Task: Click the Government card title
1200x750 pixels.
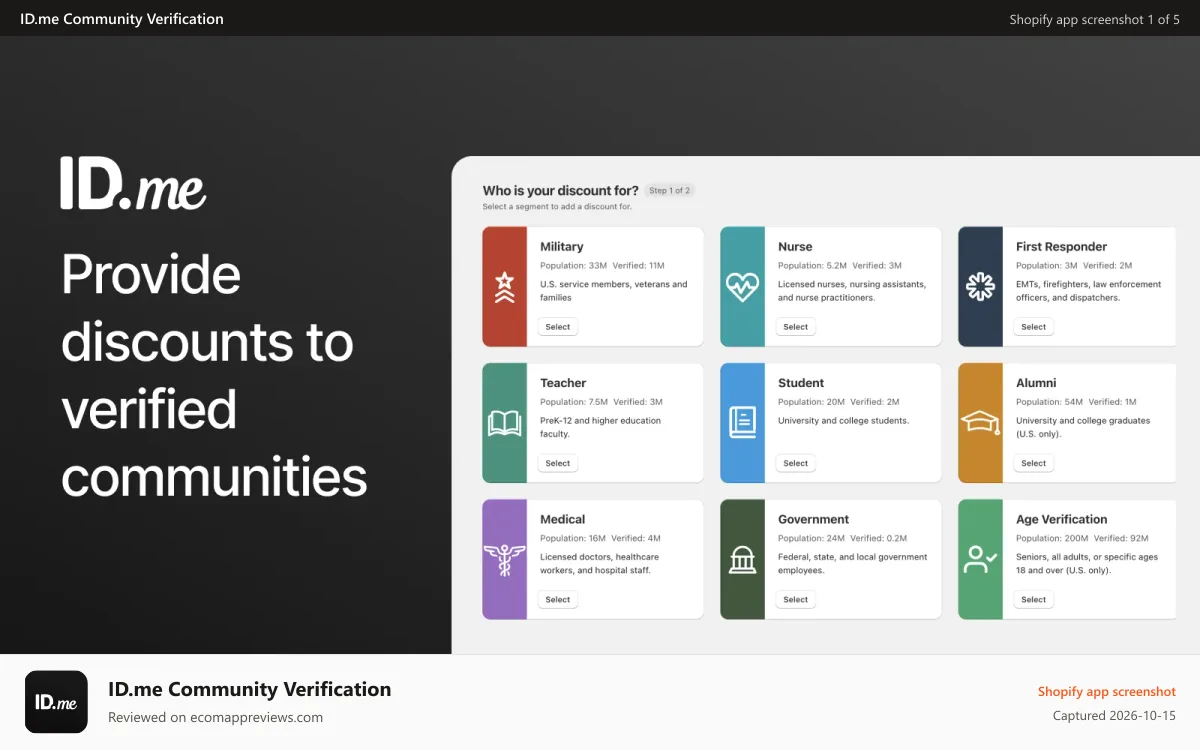Action: tap(814, 519)
